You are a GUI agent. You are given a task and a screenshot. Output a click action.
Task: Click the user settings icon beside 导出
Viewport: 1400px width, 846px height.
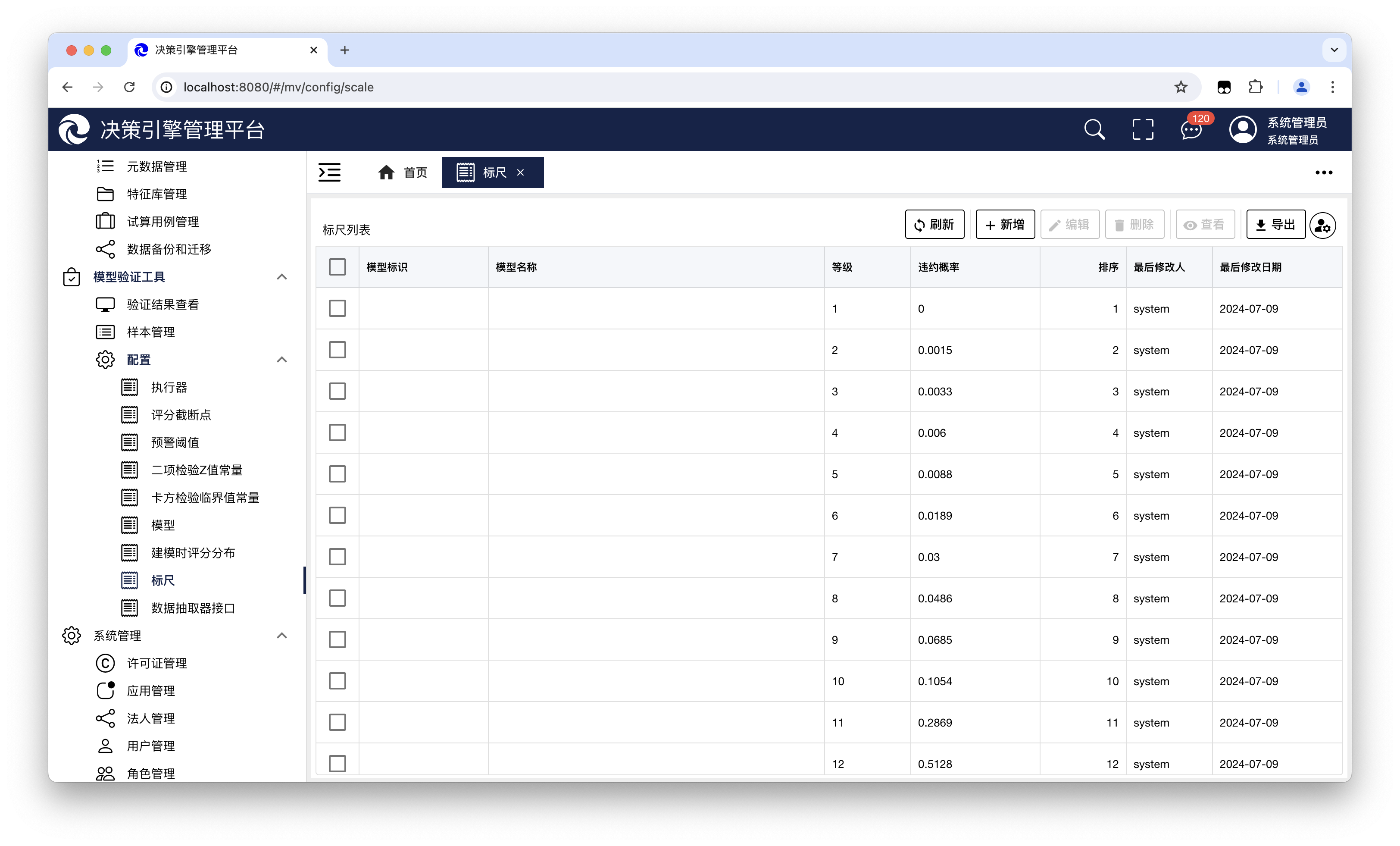coord(1322,225)
